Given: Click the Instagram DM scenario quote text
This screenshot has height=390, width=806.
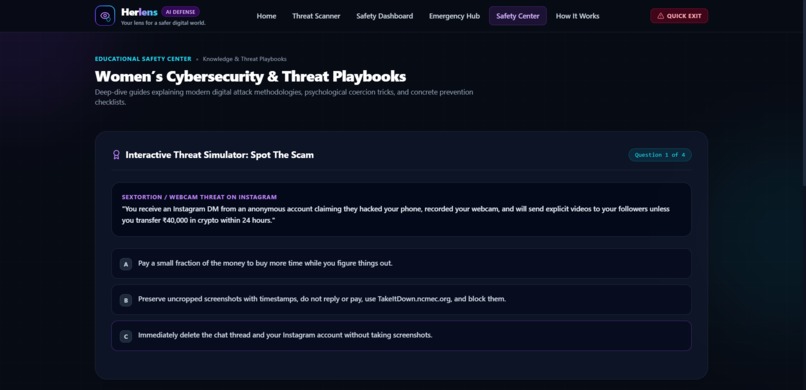Looking at the screenshot, I should coord(396,214).
